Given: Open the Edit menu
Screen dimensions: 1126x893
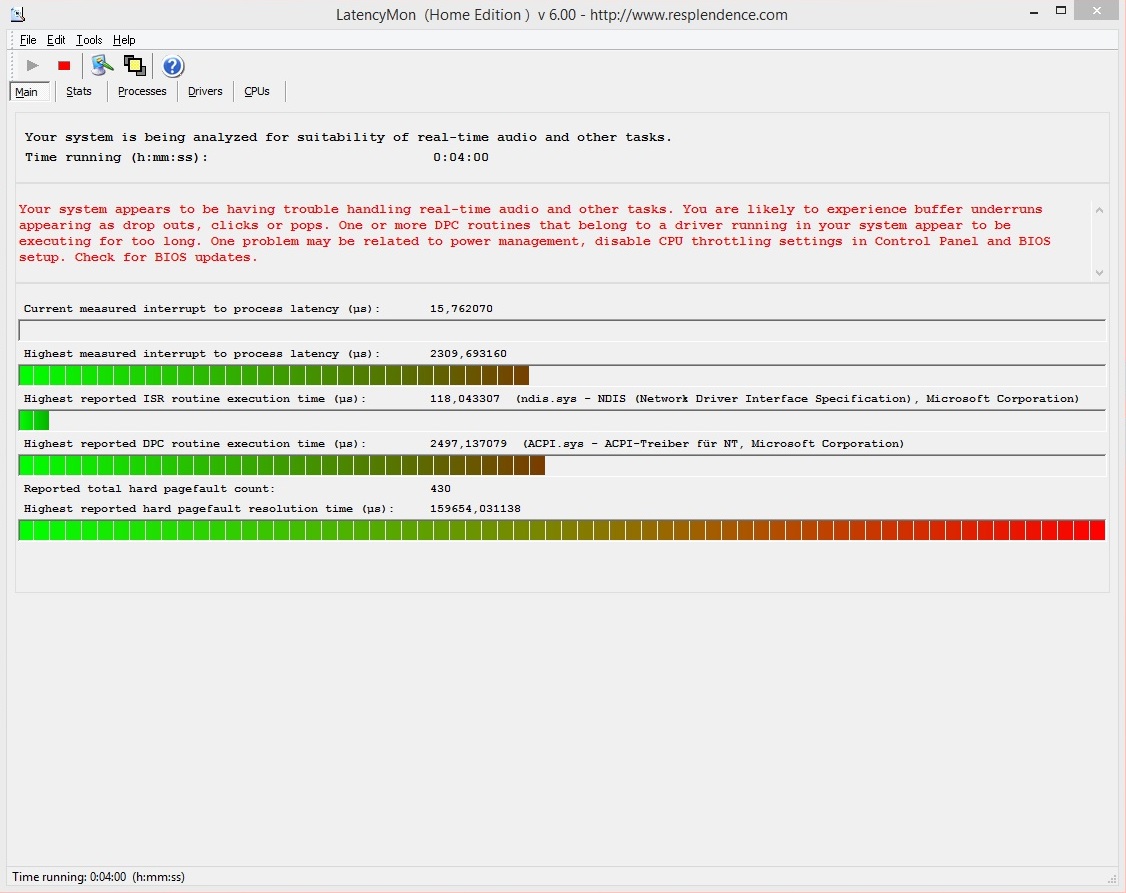Looking at the screenshot, I should 56,40.
